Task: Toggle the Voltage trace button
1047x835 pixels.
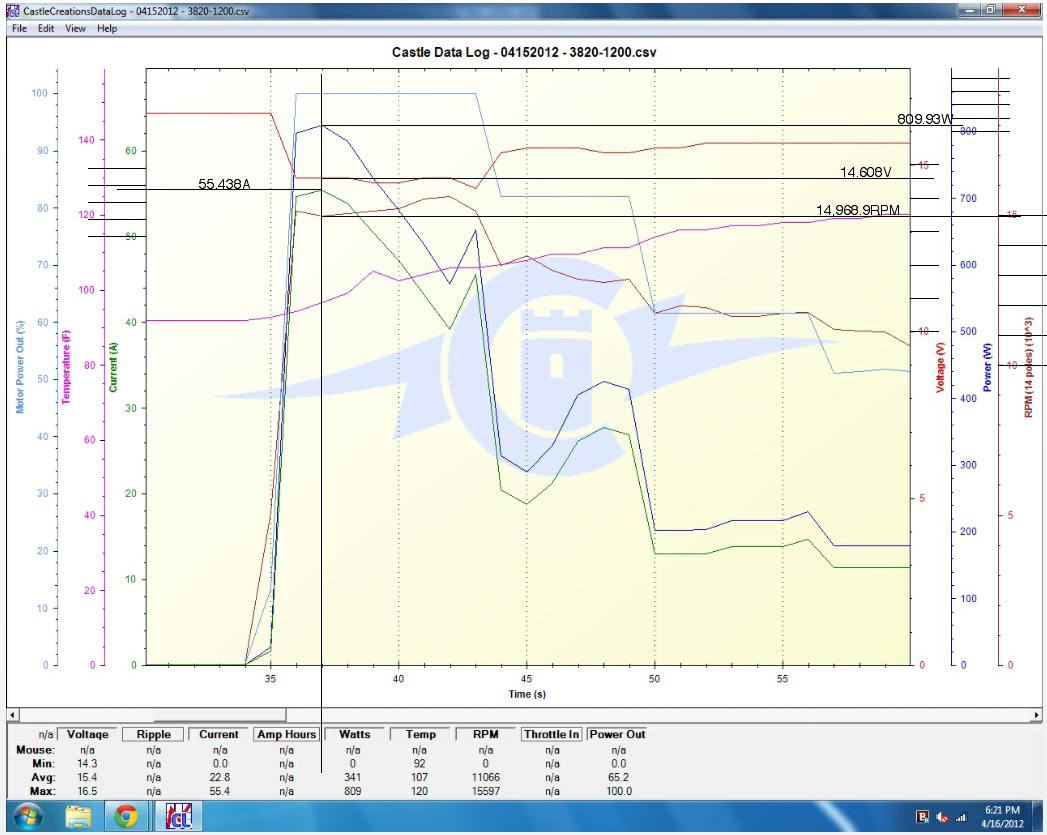Action: click(x=87, y=734)
